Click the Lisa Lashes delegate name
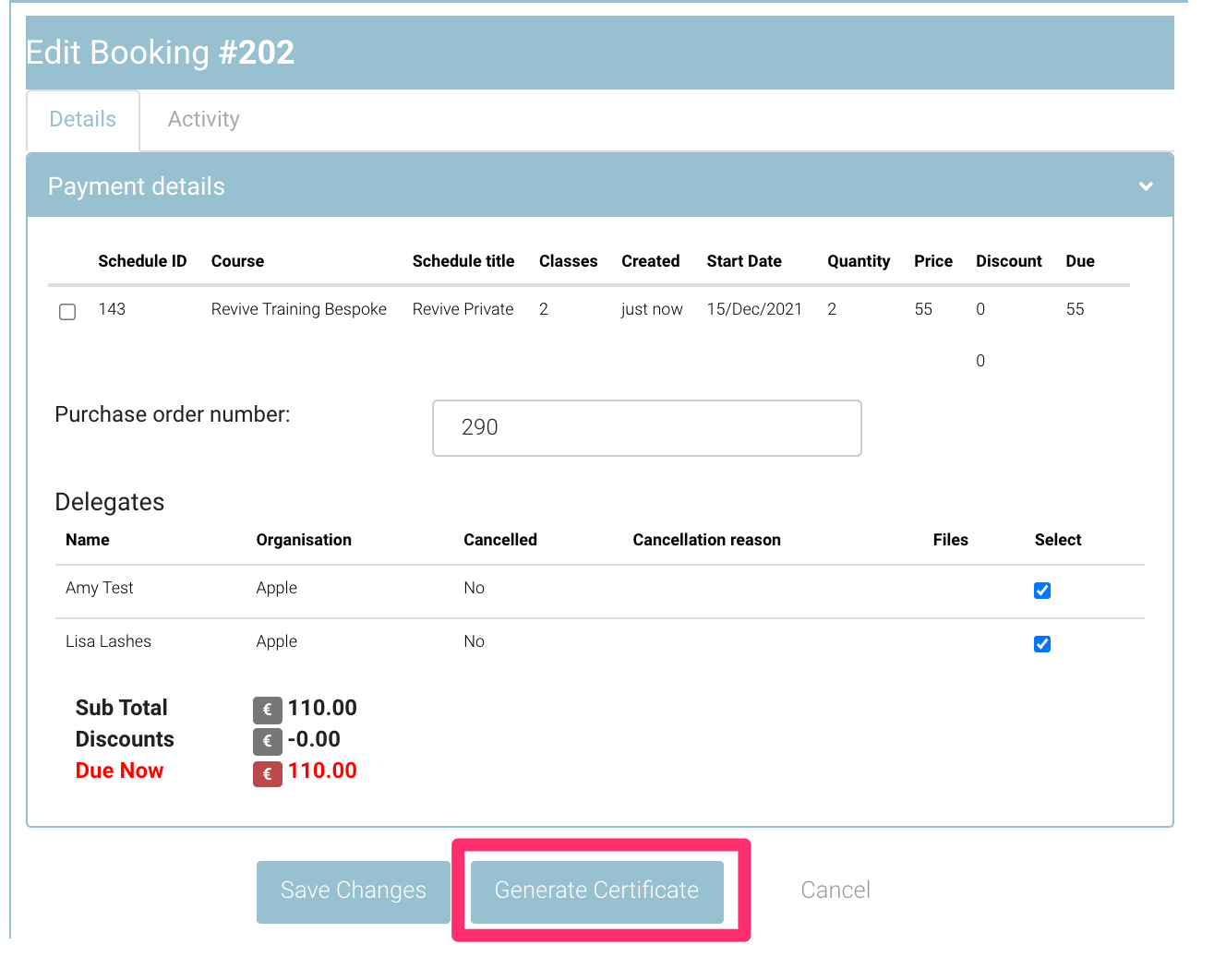The image size is (1226, 980). tap(108, 641)
